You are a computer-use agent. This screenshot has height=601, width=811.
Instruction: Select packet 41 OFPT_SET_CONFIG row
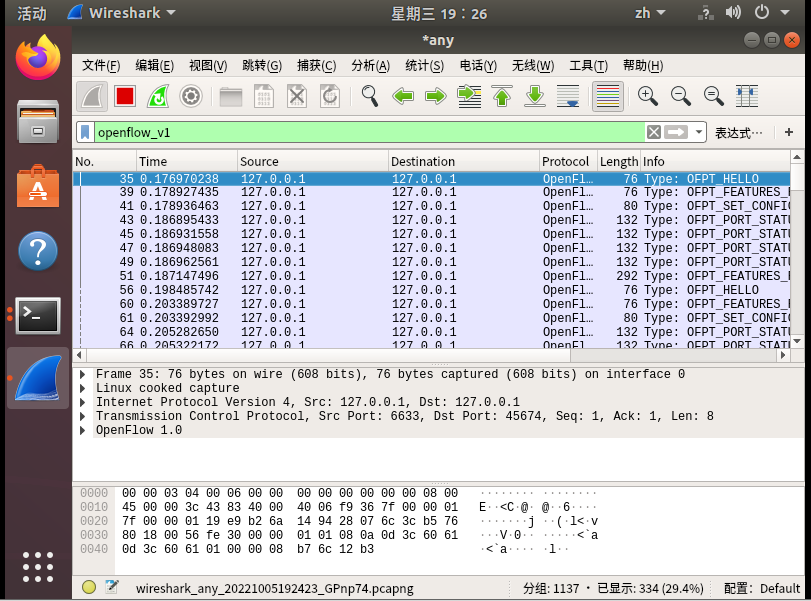point(432,206)
